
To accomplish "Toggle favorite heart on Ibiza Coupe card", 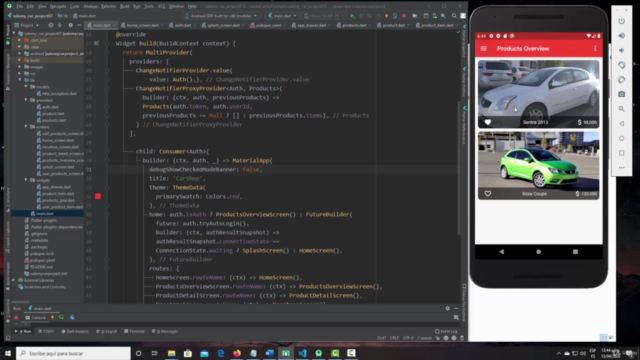I will pyautogui.click(x=488, y=193).
